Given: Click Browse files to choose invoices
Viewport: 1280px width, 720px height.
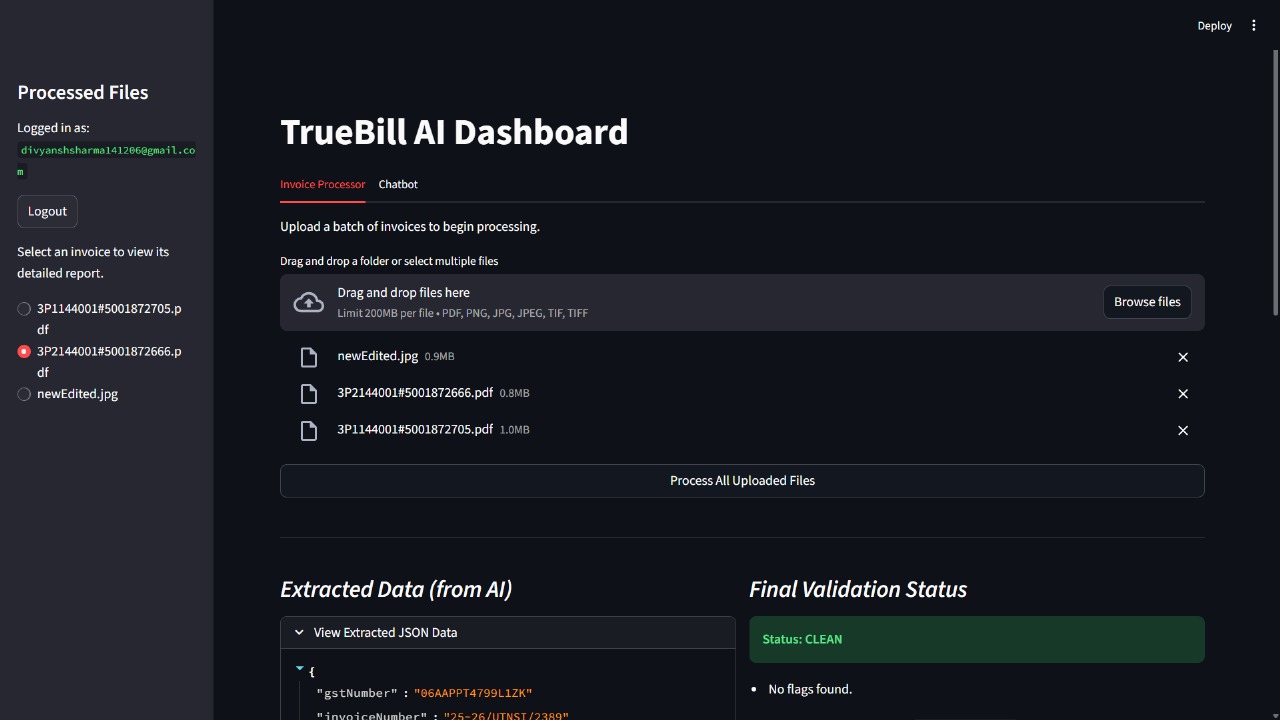Looking at the screenshot, I should tap(1147, 302).
